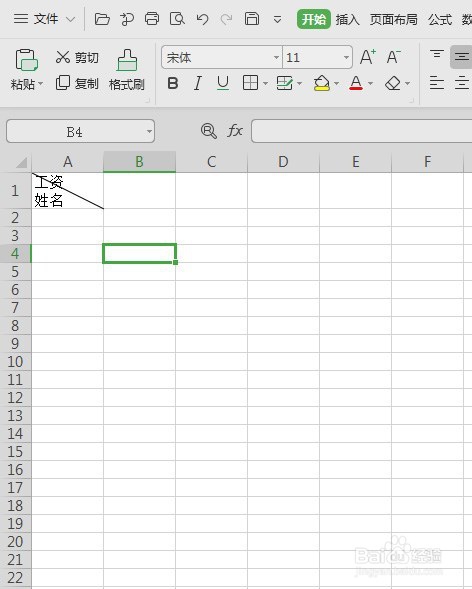The height and width of the screenshot is (589, 472).
Task: Open the 宋体 font name dropdown
Action: pyautogui.click(x=276, y=57)
